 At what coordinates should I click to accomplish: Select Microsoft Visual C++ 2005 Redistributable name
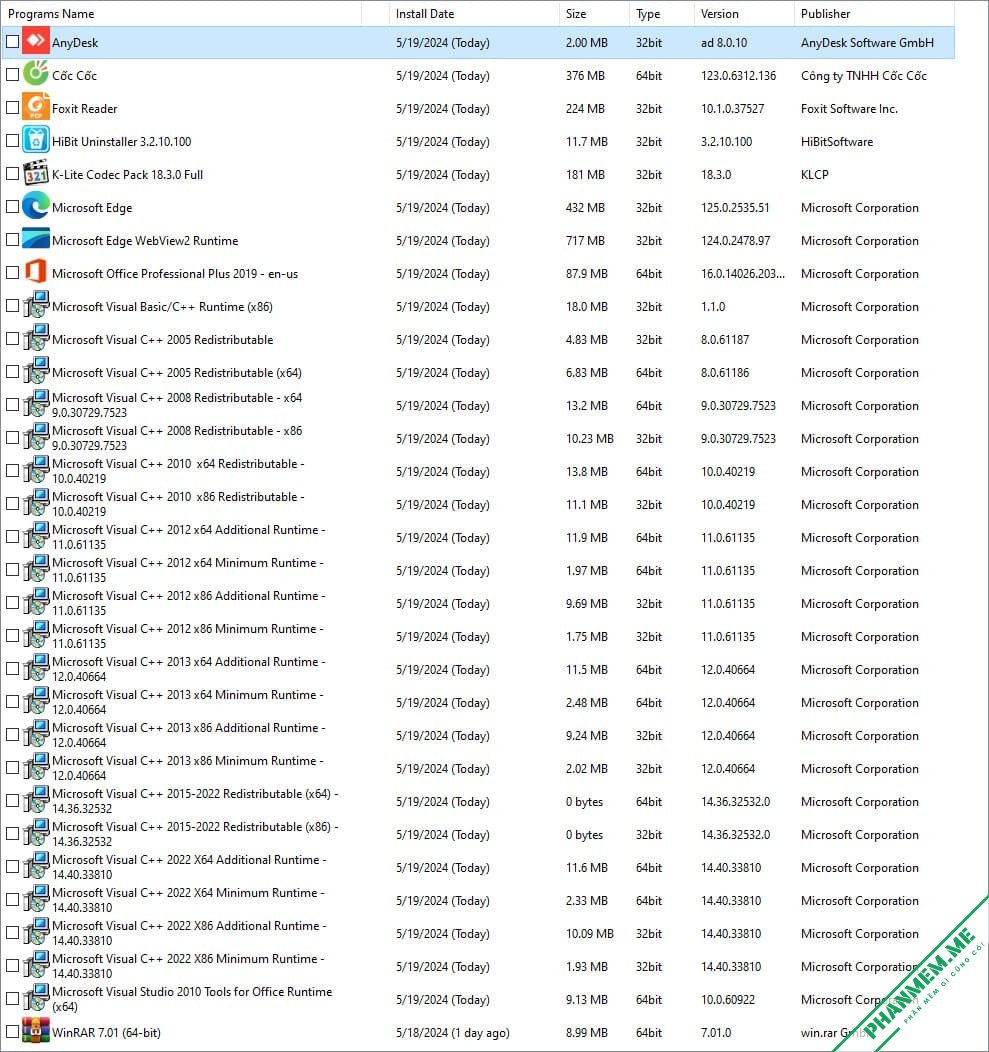click(x=162, y=339)
